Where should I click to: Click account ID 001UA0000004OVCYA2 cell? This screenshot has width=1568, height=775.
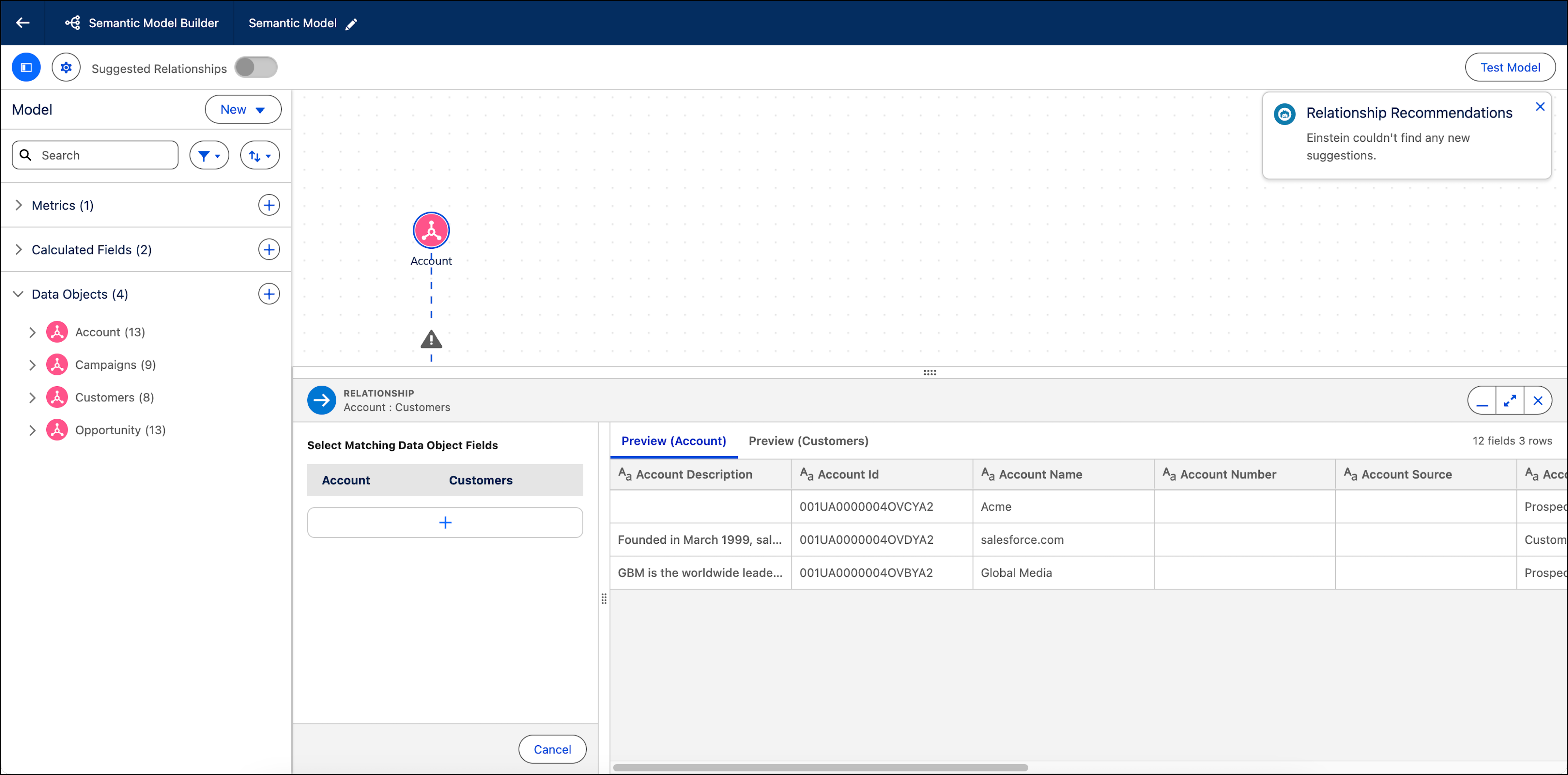click(x=882, y=506)
